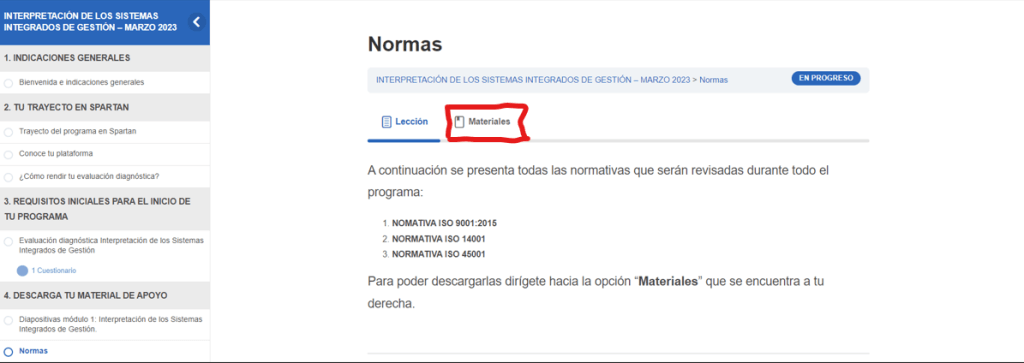Image resolution: width=1024 pixels, height=363 pixels.
Task: Click the blue Cuestionario circle icon
Action: [22, 270]
